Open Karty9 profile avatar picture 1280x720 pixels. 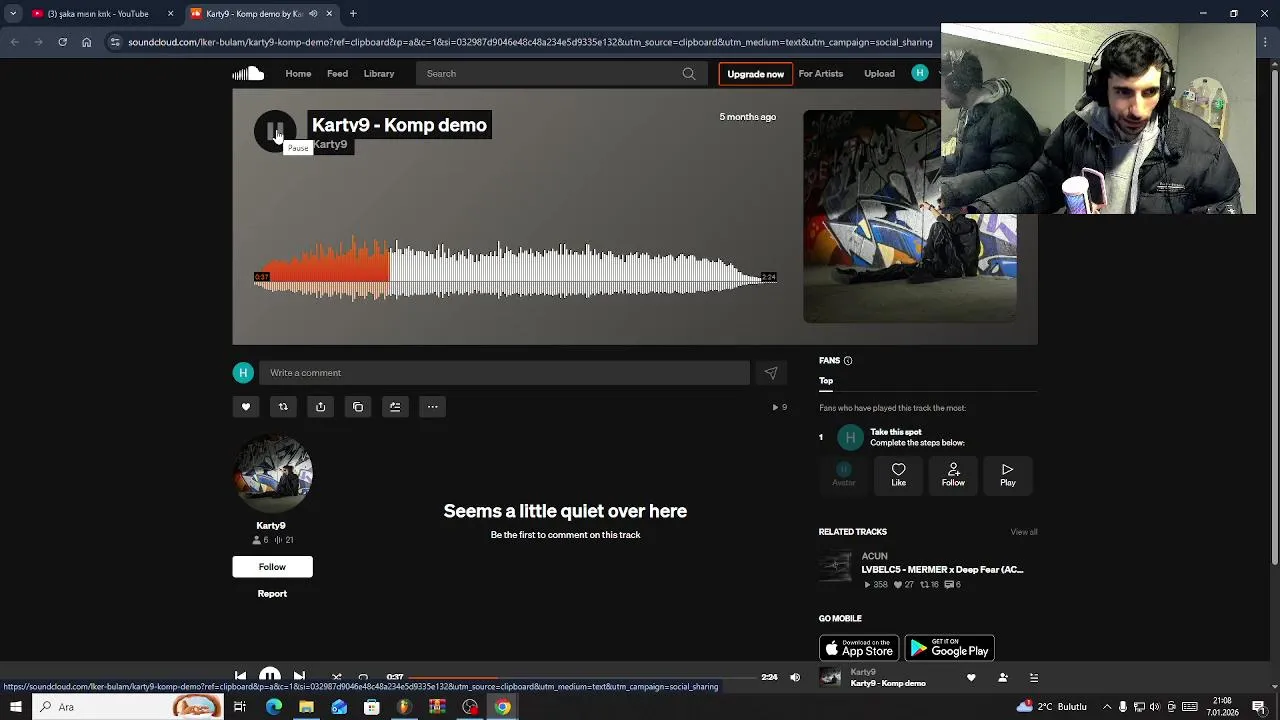pyautogui.click(x=273, y=474)
